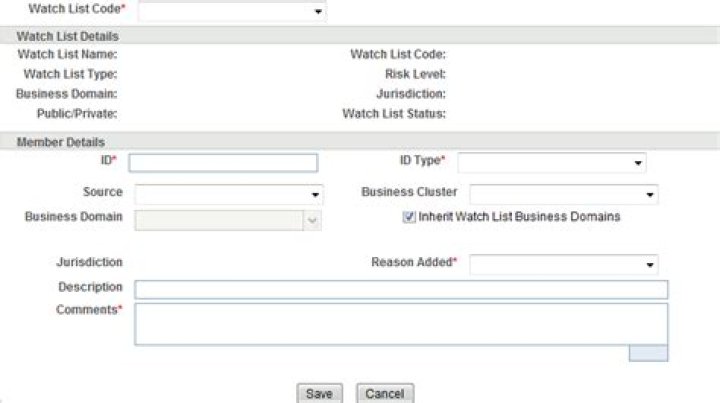Click the Watch List Status label
720x403 pixels.
pyautogui.click(x=394, y=113)
